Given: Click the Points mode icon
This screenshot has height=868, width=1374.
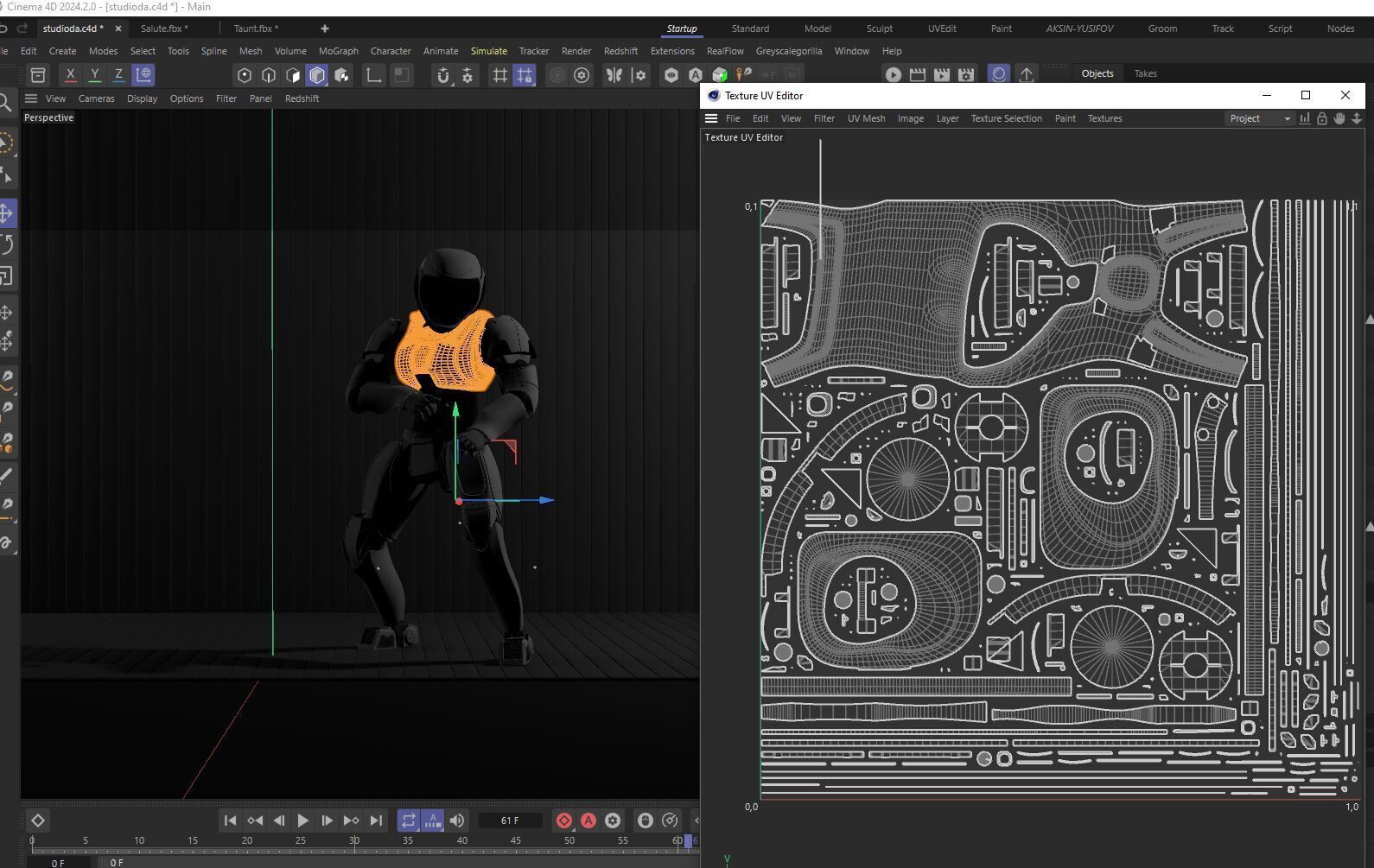Looking at the screenshot, I should click(245, 75).
